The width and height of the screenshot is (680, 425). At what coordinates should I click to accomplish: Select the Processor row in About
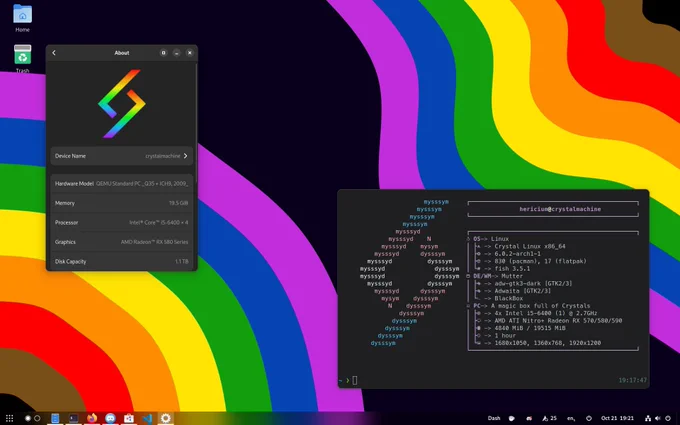(x=121, y=222)
